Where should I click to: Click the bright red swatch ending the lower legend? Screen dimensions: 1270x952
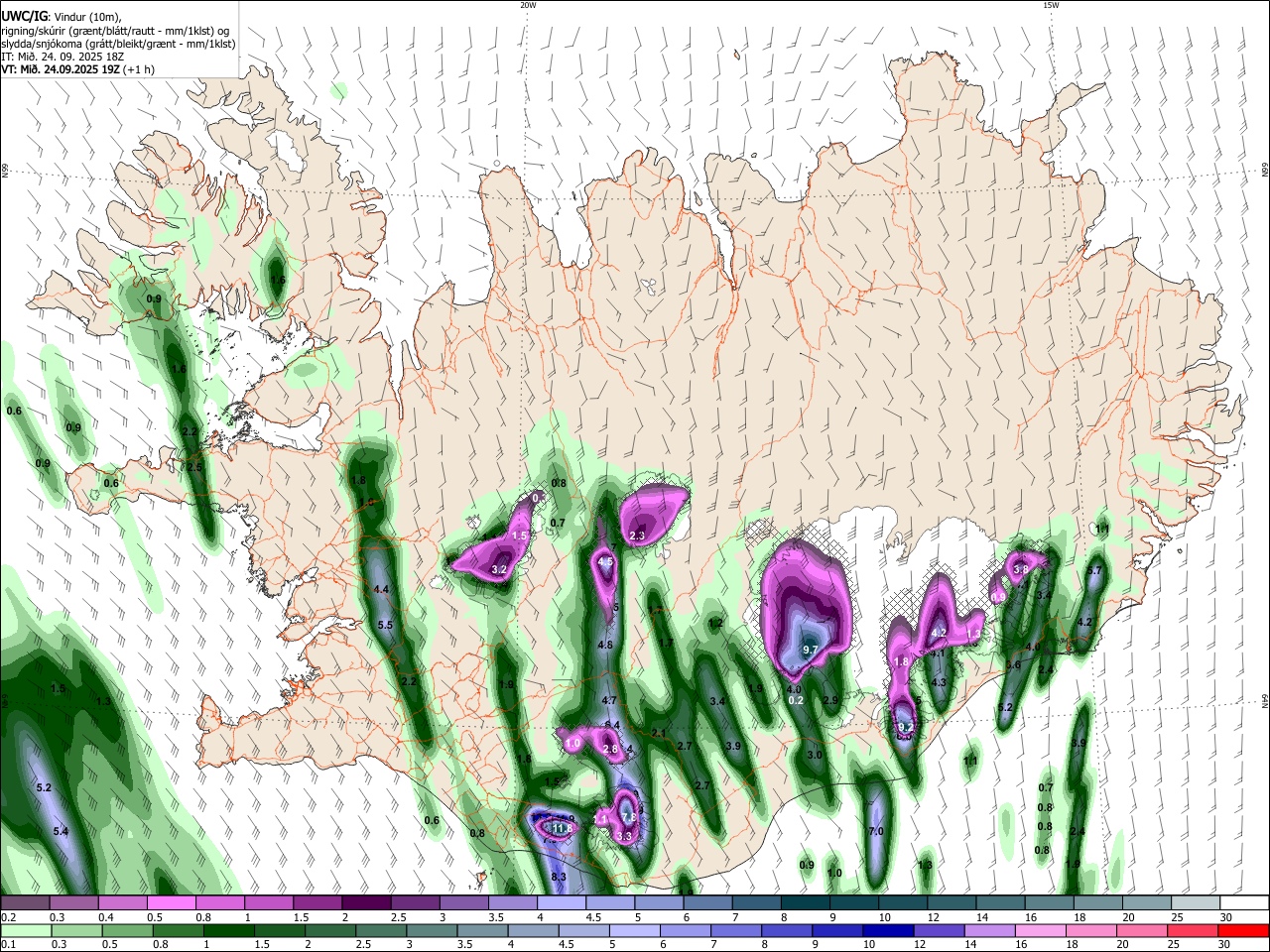pyautogui.click(x=1242, y=930)
